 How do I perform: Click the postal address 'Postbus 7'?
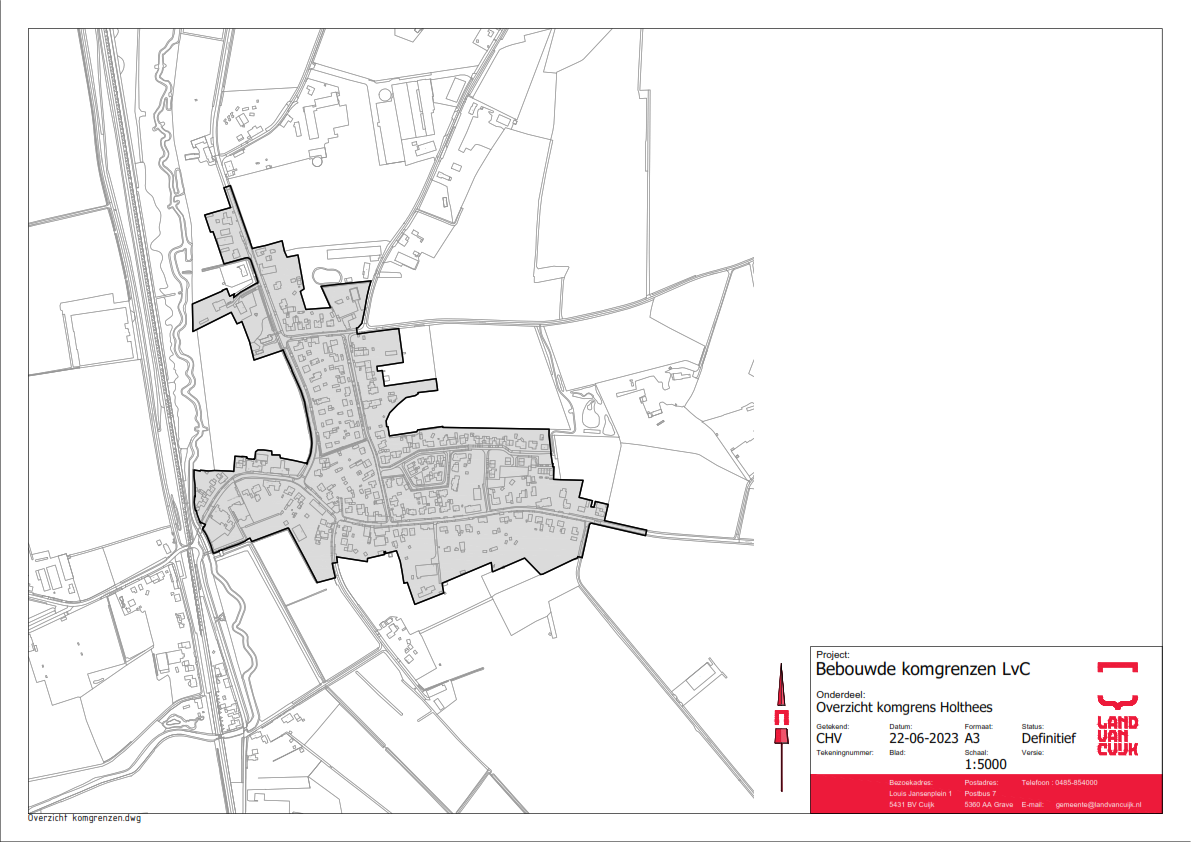pyautogui.click(x=980, y=793)
